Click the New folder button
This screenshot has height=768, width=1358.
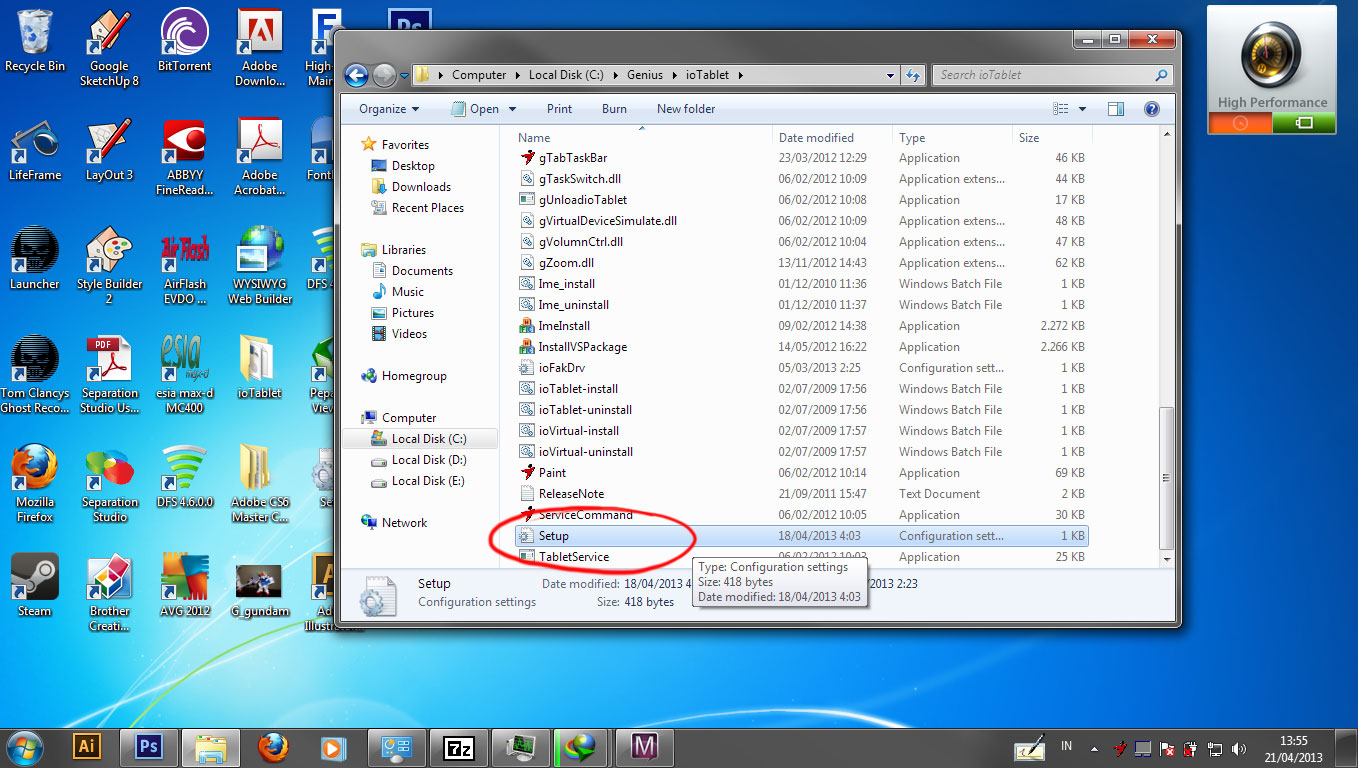tap(685, 108)
